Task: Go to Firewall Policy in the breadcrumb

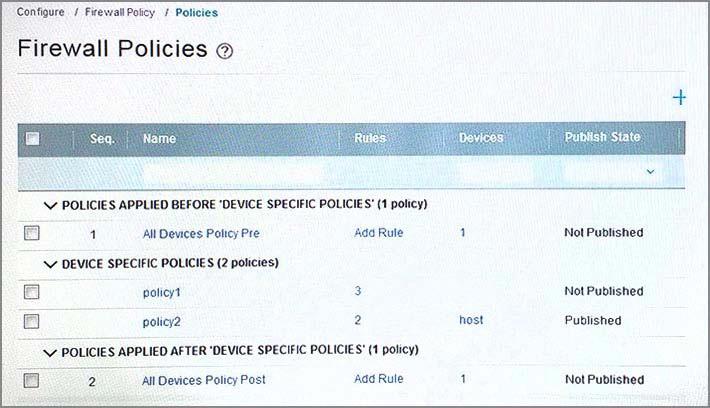Action: [x=120, y=12]
